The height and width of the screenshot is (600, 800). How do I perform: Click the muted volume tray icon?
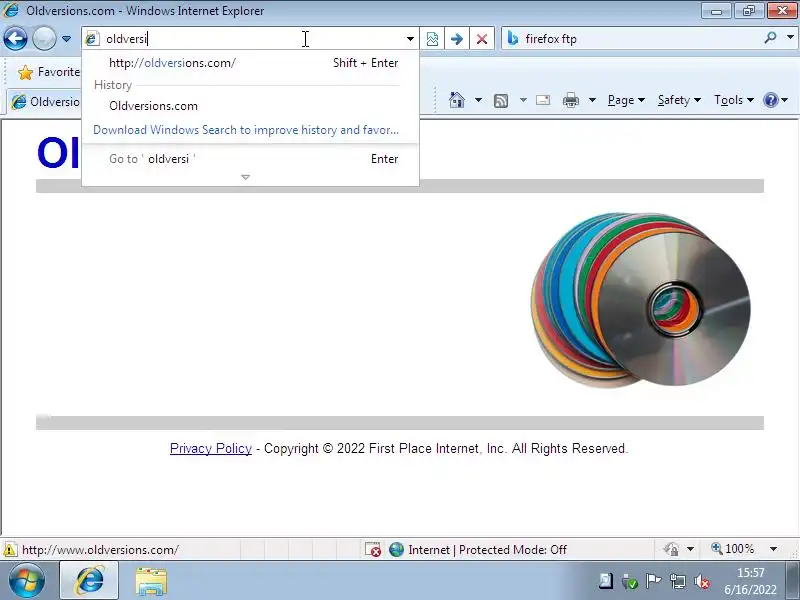(x=702, y=581)
